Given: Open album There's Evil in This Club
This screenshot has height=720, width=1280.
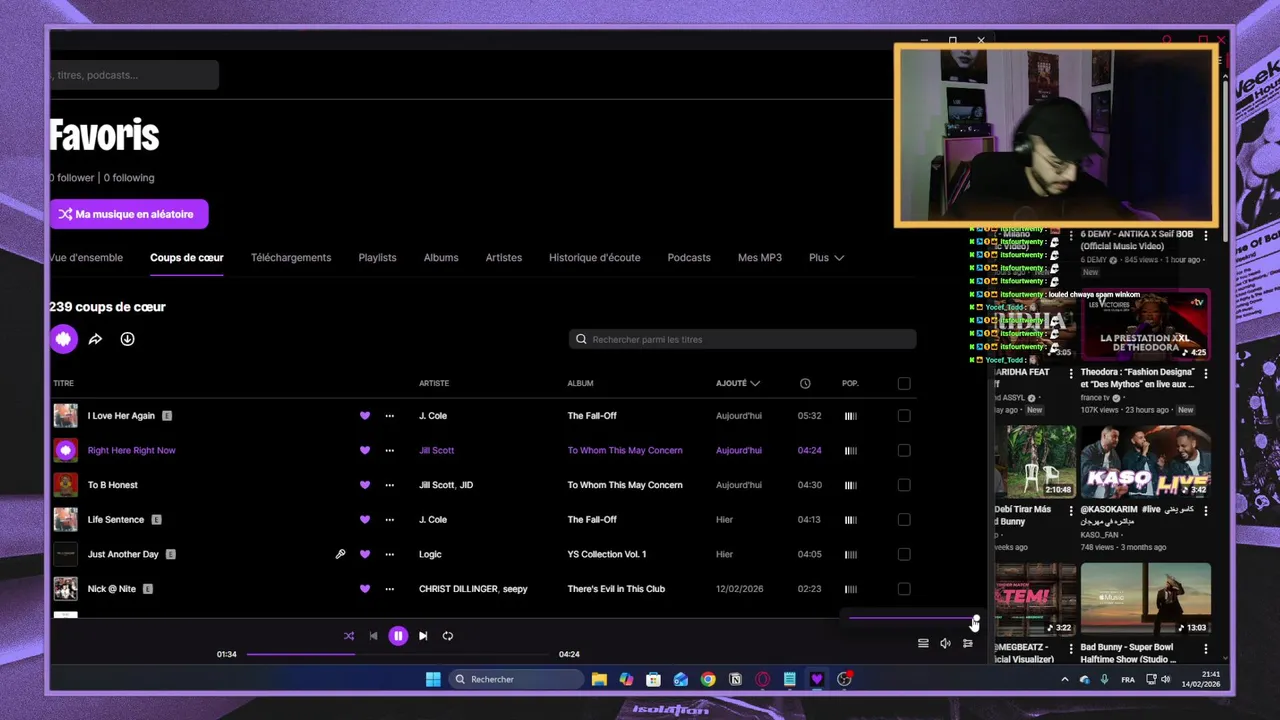Looking at the screenshot, I should pos(616,589).
